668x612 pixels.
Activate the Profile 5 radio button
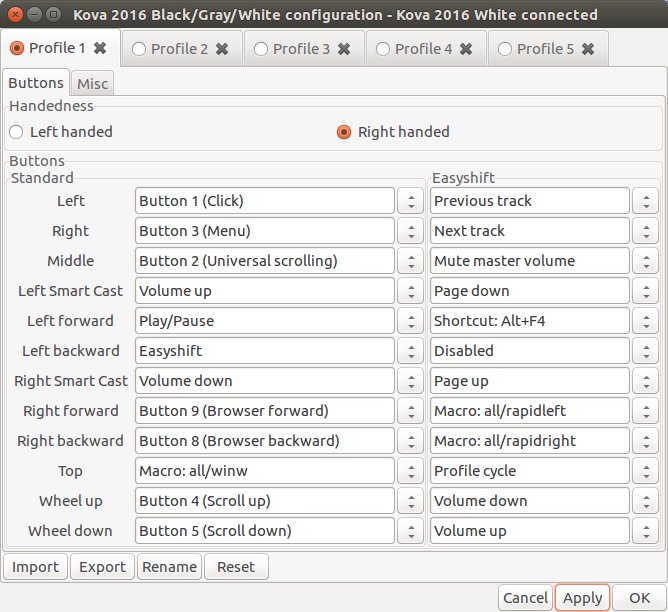click(504, 49)
